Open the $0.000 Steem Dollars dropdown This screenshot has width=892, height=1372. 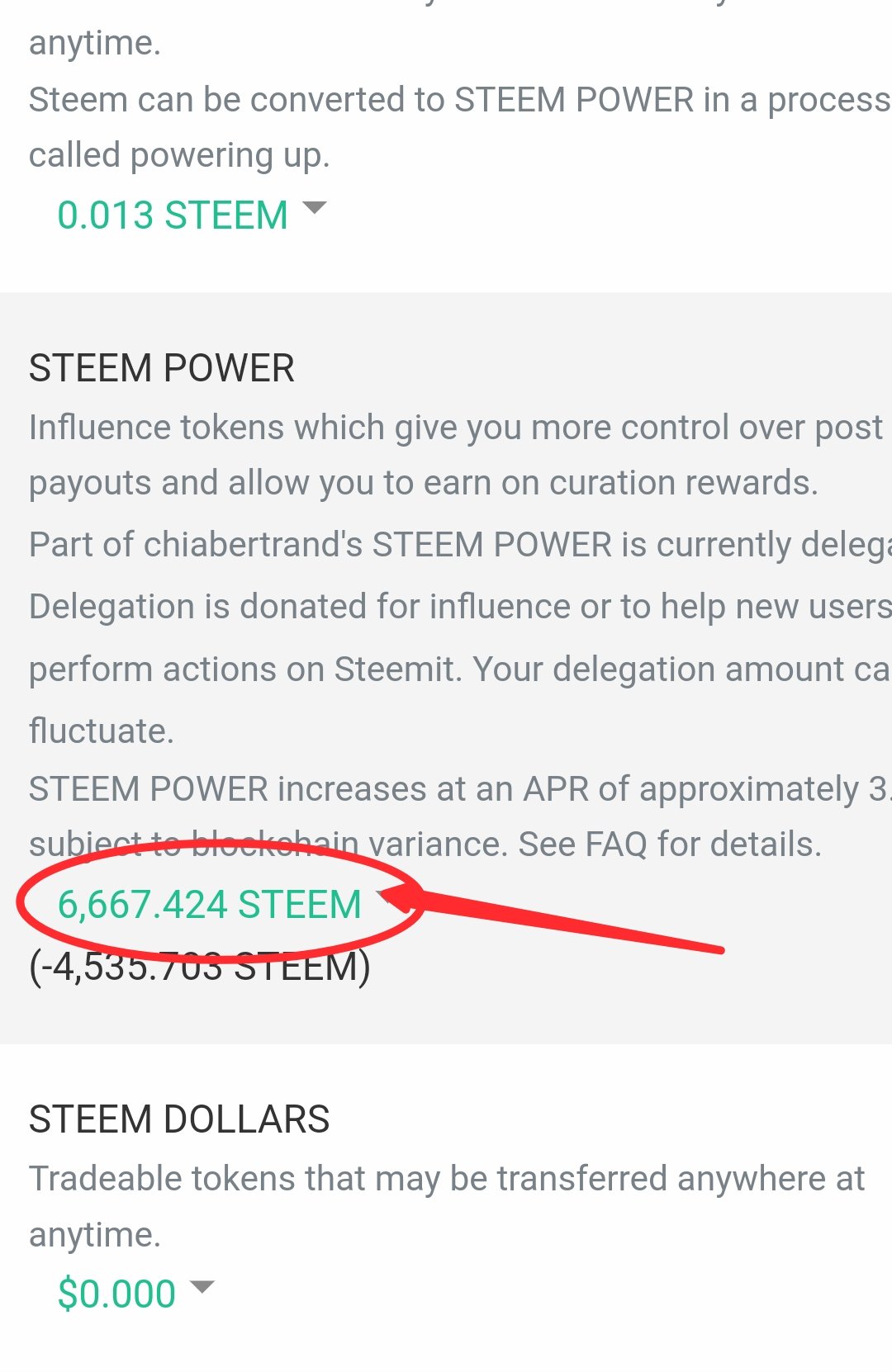[x=116, y=1294]
